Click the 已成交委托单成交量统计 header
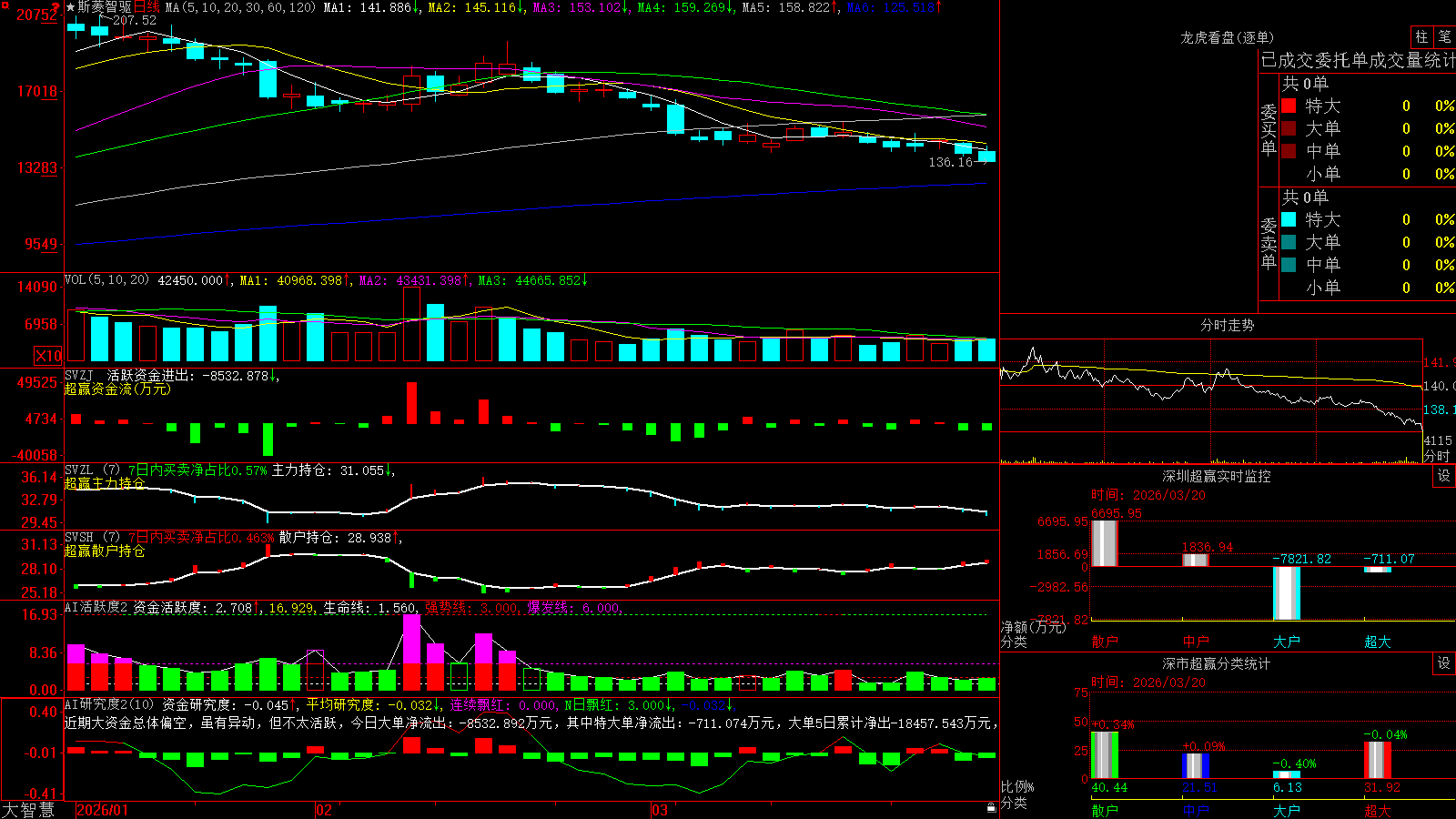1456x819 pixels. [x=1358, y=60]
